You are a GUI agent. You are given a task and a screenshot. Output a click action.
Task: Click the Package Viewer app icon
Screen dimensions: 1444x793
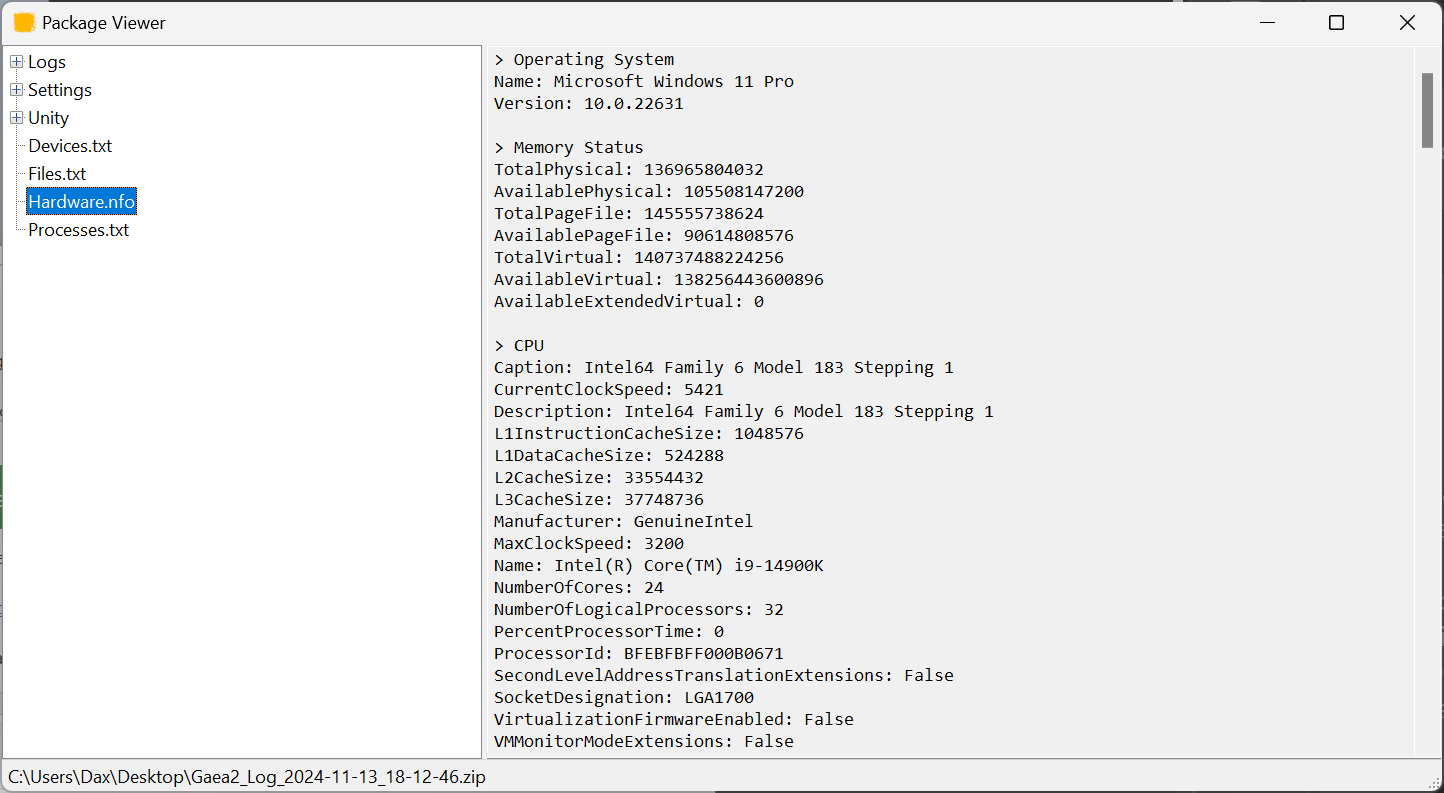click(24, 23)
